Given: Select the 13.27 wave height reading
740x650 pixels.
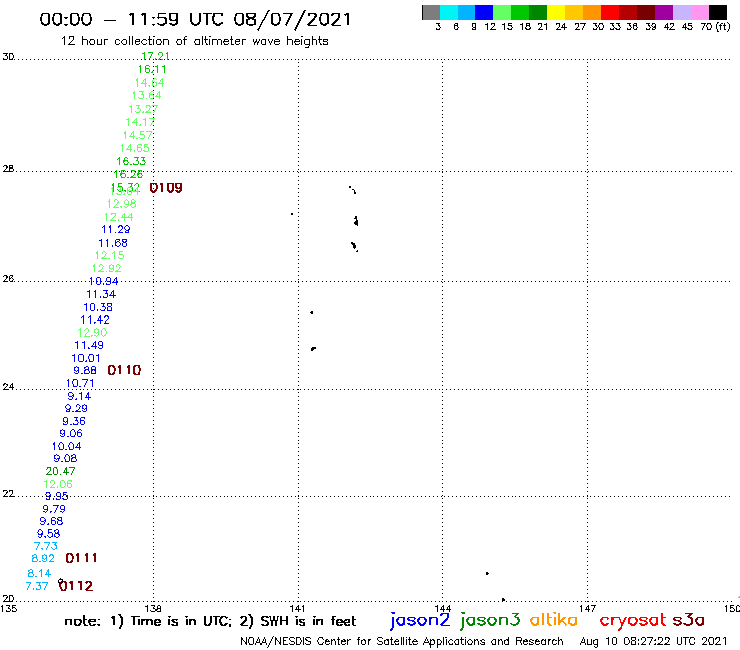Looking at the screenshot, I should 143,109.
